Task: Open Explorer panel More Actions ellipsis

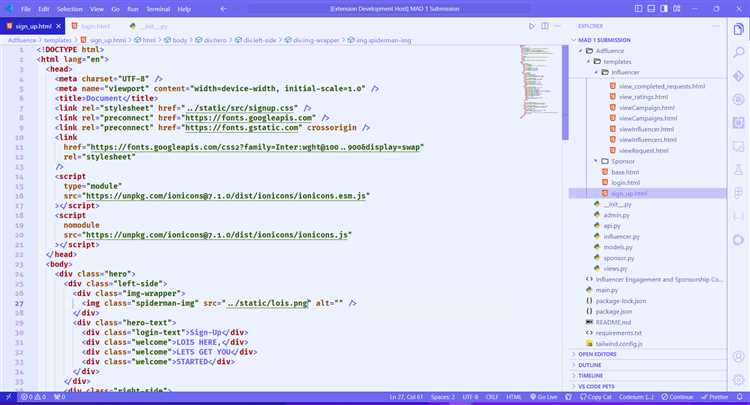Action: [x=716, y=26]
